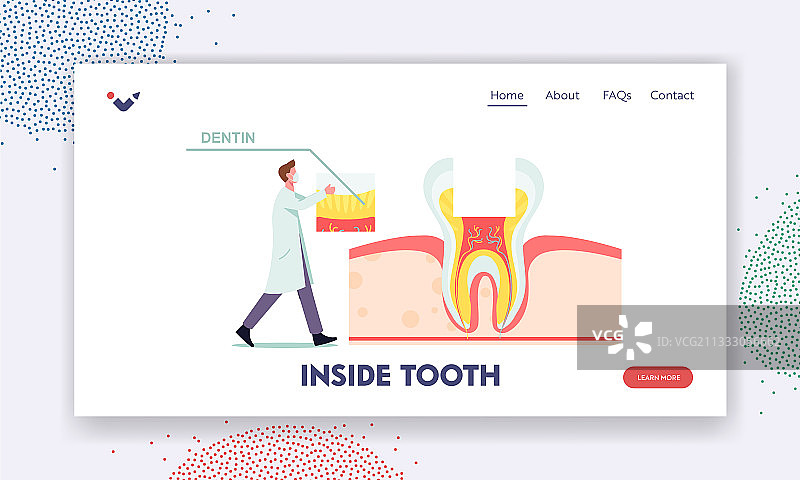Open the About menu item
The width and height of the screenshot is (800, 480).
click(x=562, y=95)
